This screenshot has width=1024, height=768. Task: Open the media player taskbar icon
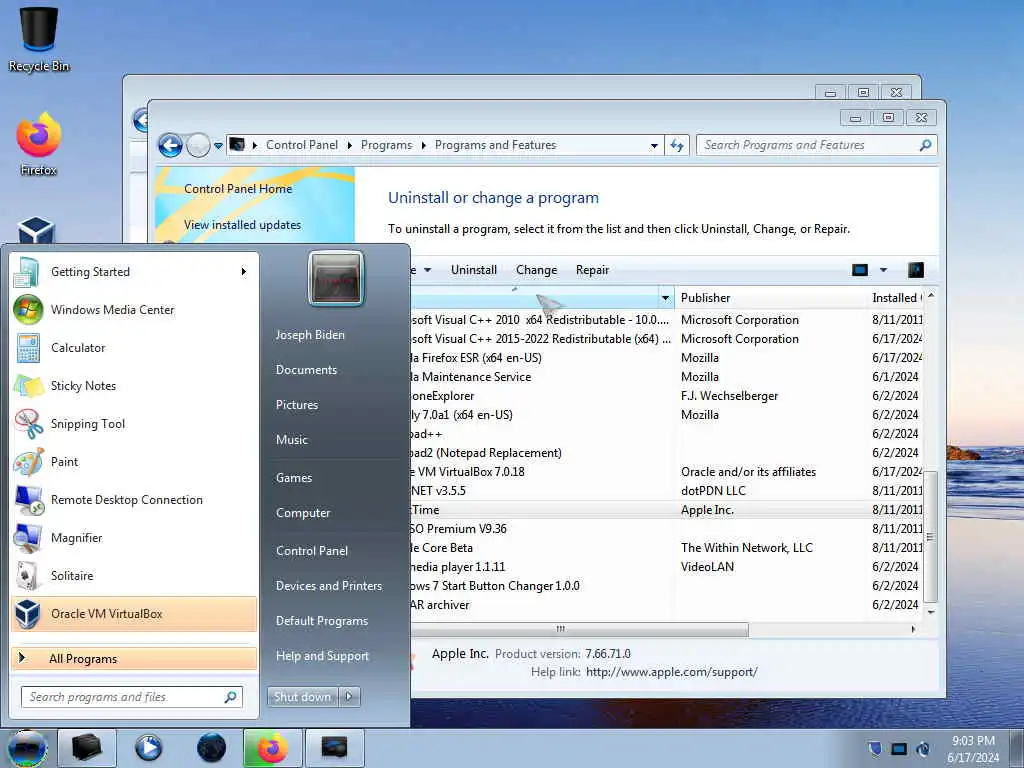pos(148,748)
